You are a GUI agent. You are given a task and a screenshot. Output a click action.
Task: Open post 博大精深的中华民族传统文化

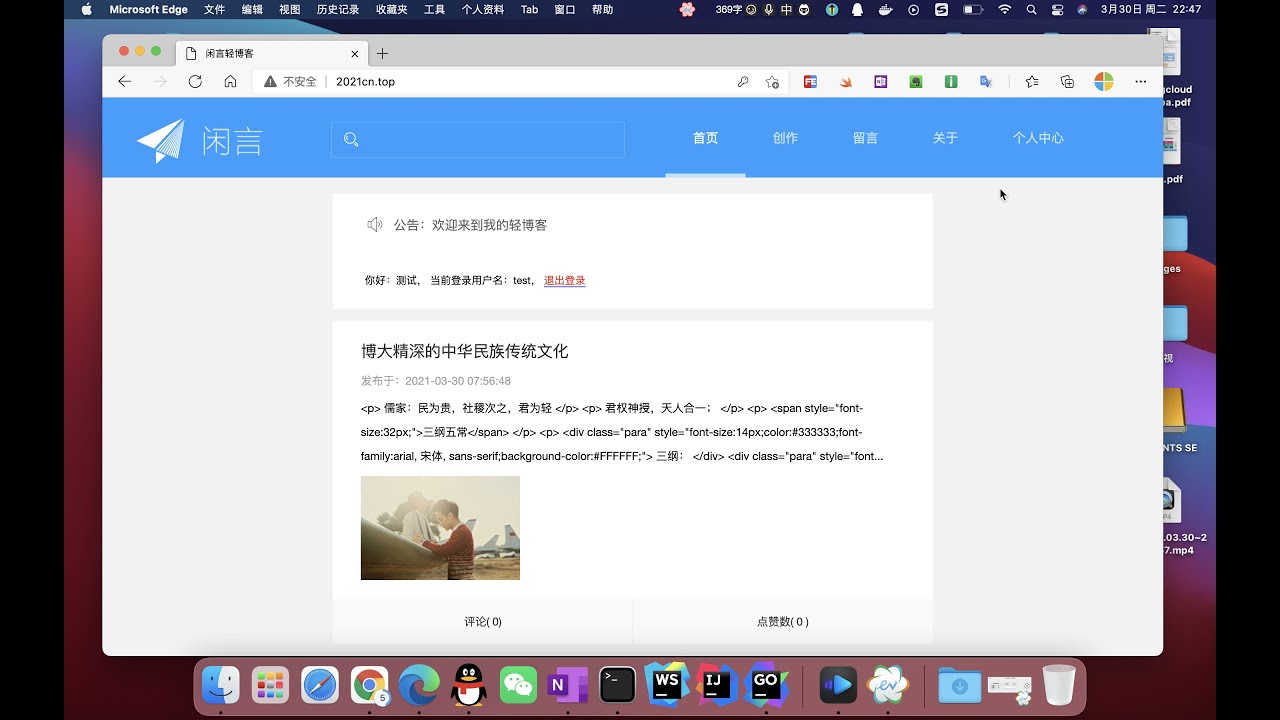(464, 351)
